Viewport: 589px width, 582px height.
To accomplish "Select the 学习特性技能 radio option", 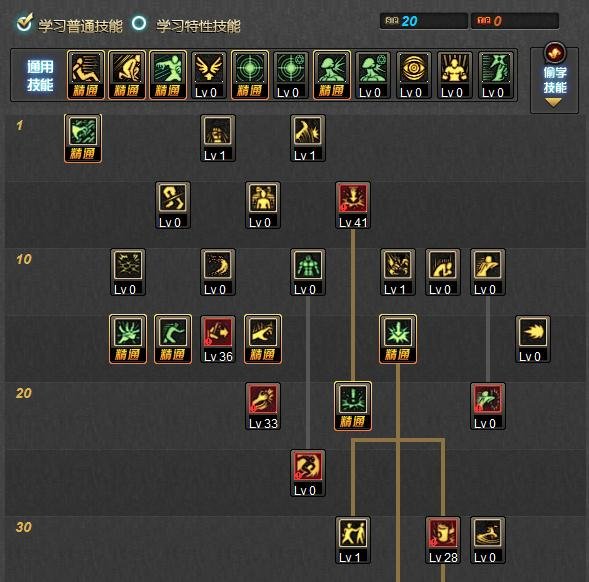I will (x=139, y=23).
